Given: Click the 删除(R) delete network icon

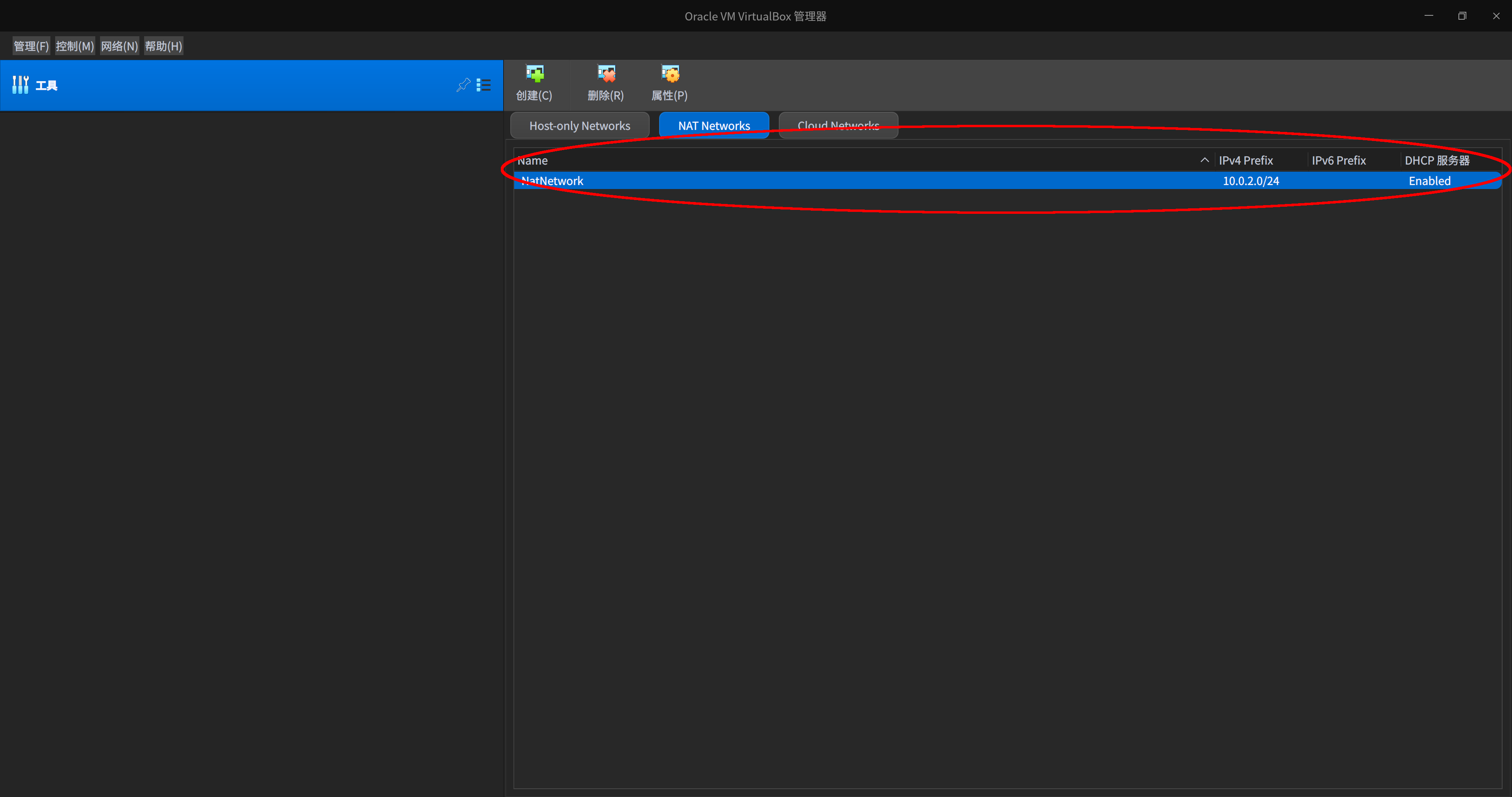Looking at the screenshot, I should tap(606, 82).
